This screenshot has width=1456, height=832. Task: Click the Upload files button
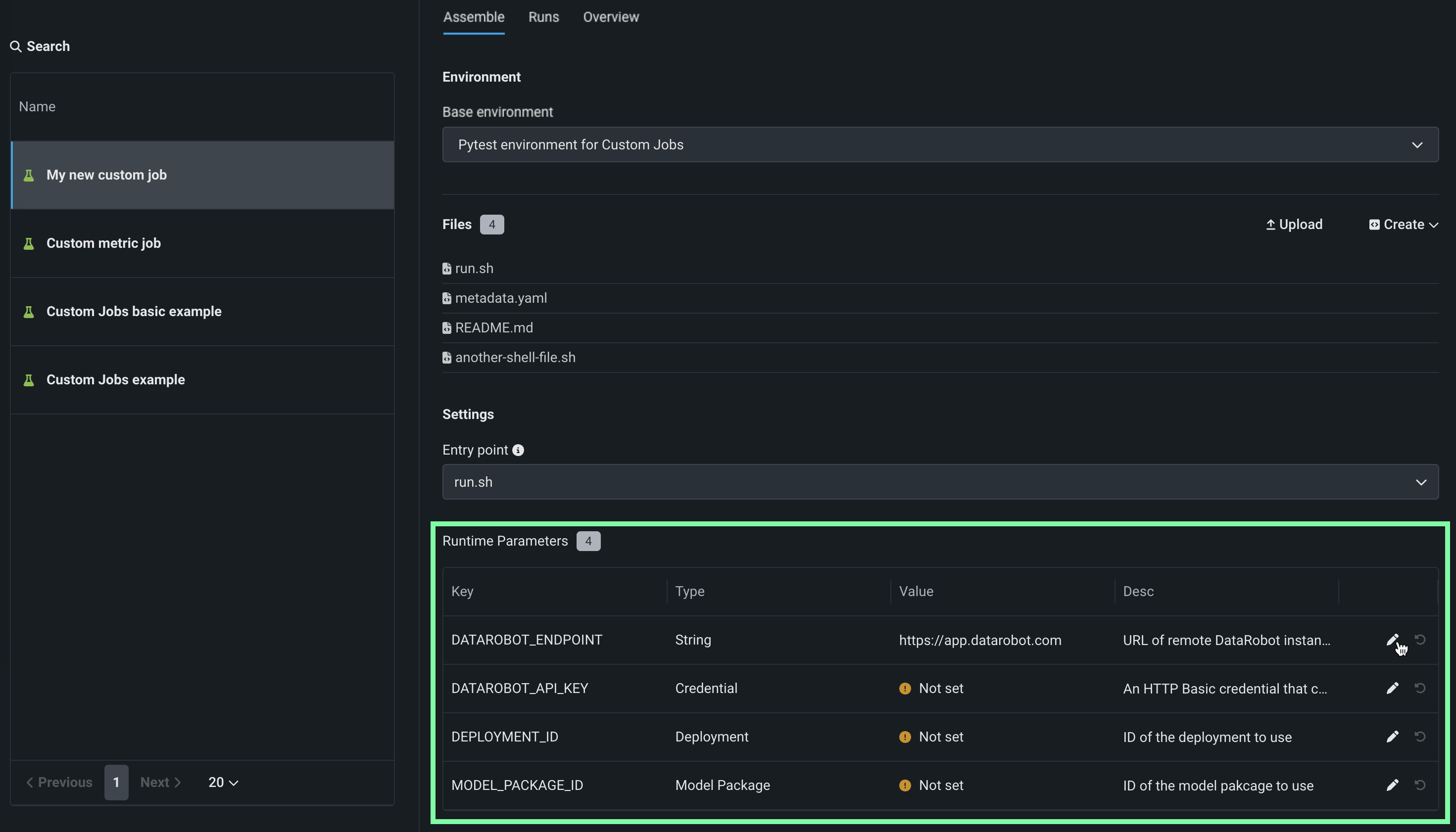point(1294,225)
